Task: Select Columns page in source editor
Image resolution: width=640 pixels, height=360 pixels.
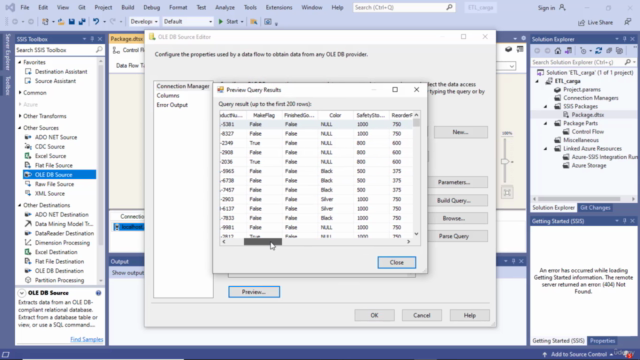Action: (168, 96)
